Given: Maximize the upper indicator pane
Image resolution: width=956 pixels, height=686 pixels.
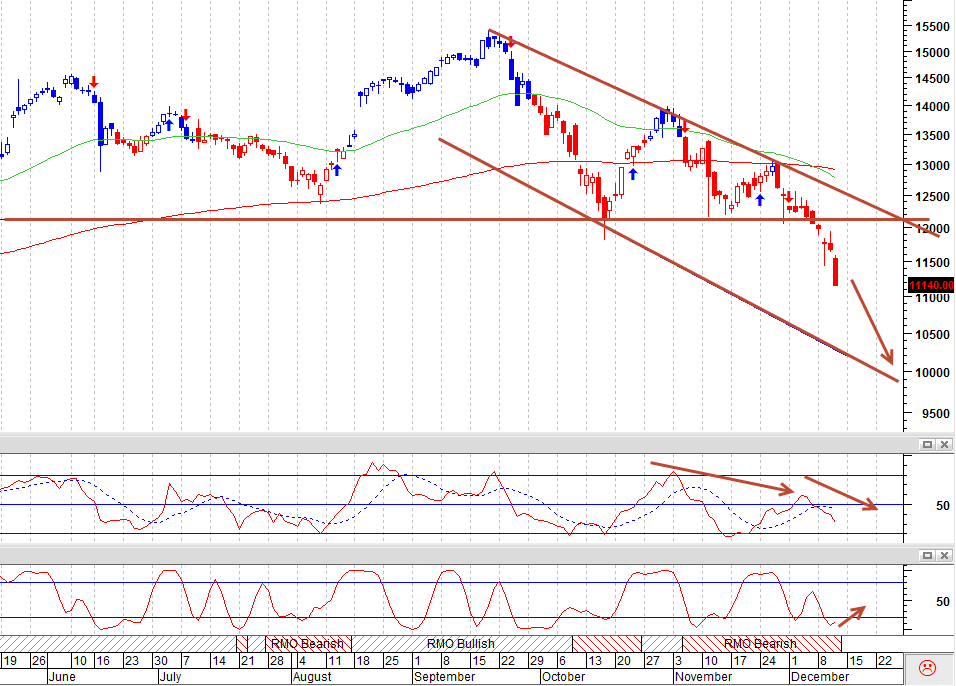Looking at the screenshot, I should 927,445.
